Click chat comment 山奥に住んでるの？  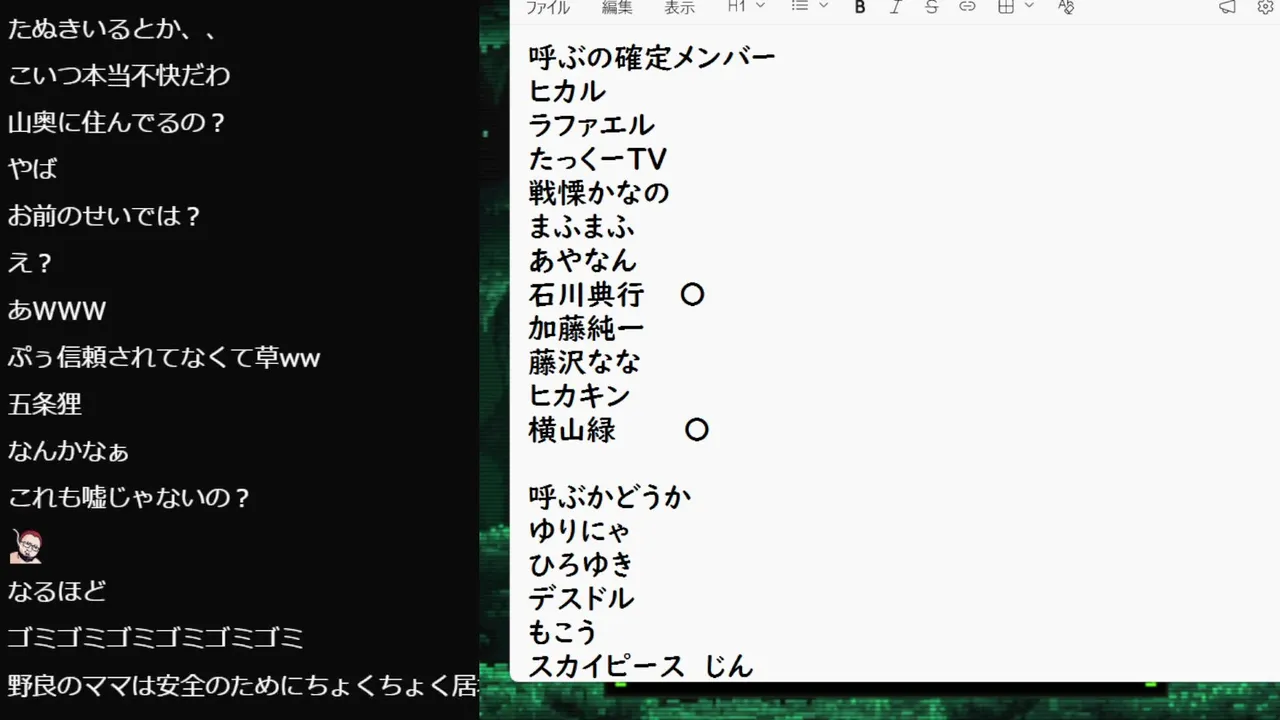(118, 123)
